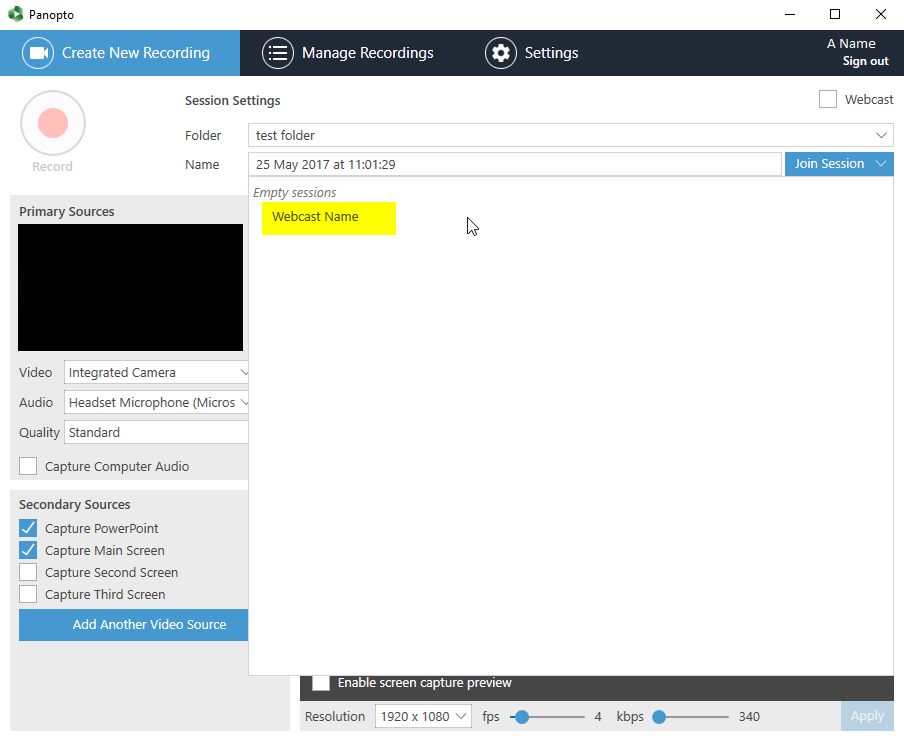Image resolution: width=904 pixels, height=741 pixels.
Task: Click the Sign out link
Action: pos(865,61)
